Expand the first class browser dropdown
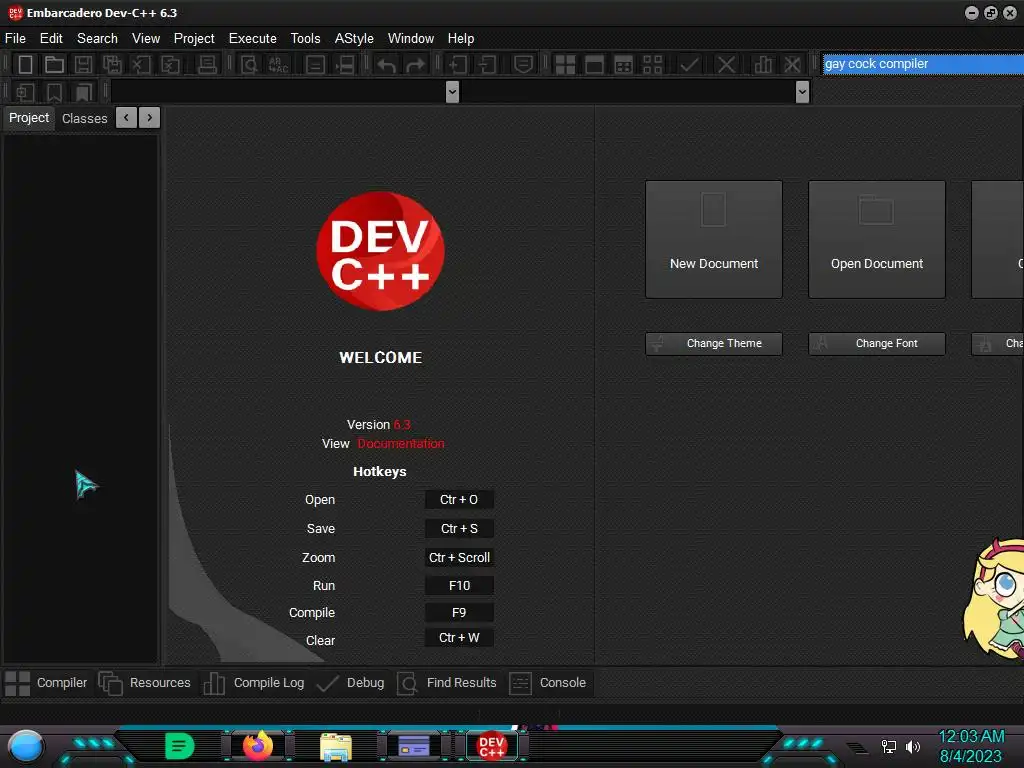This screenshot has width=1024, height=768. click(452, 92)
